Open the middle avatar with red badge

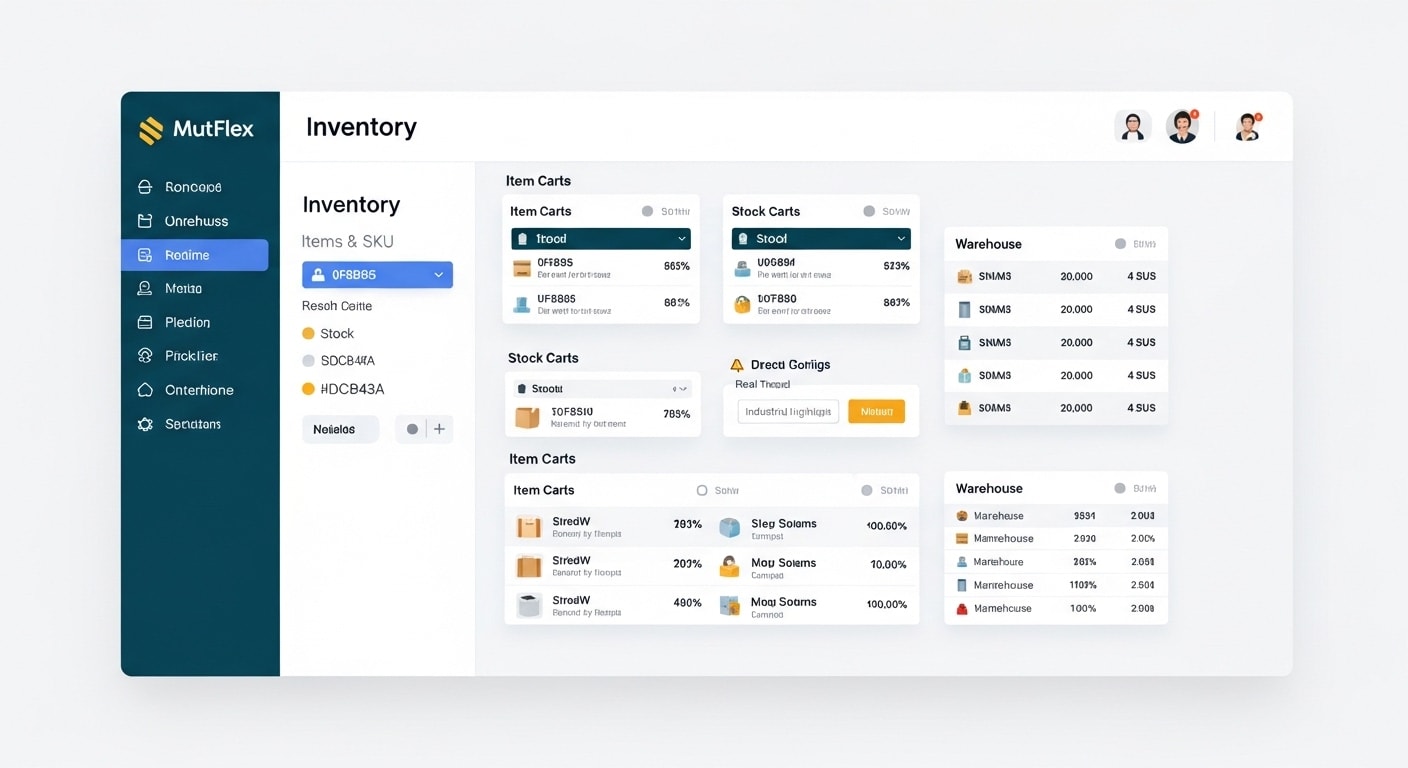pyautogui.click(x=1182, y=126)
